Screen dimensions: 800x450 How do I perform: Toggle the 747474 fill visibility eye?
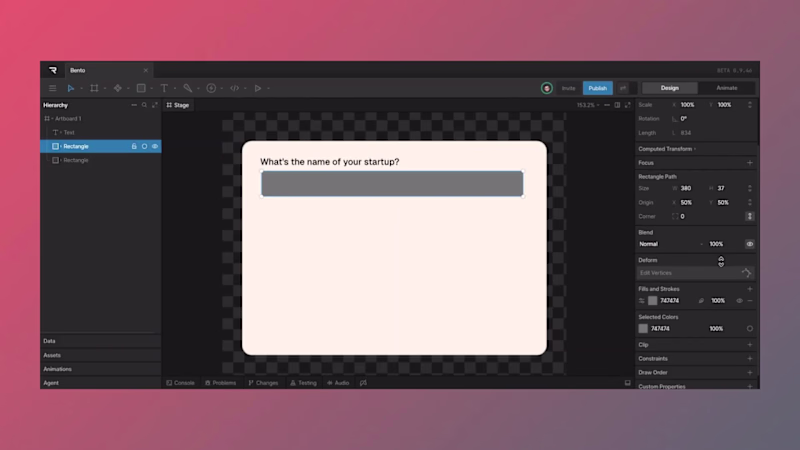[739, 301]
